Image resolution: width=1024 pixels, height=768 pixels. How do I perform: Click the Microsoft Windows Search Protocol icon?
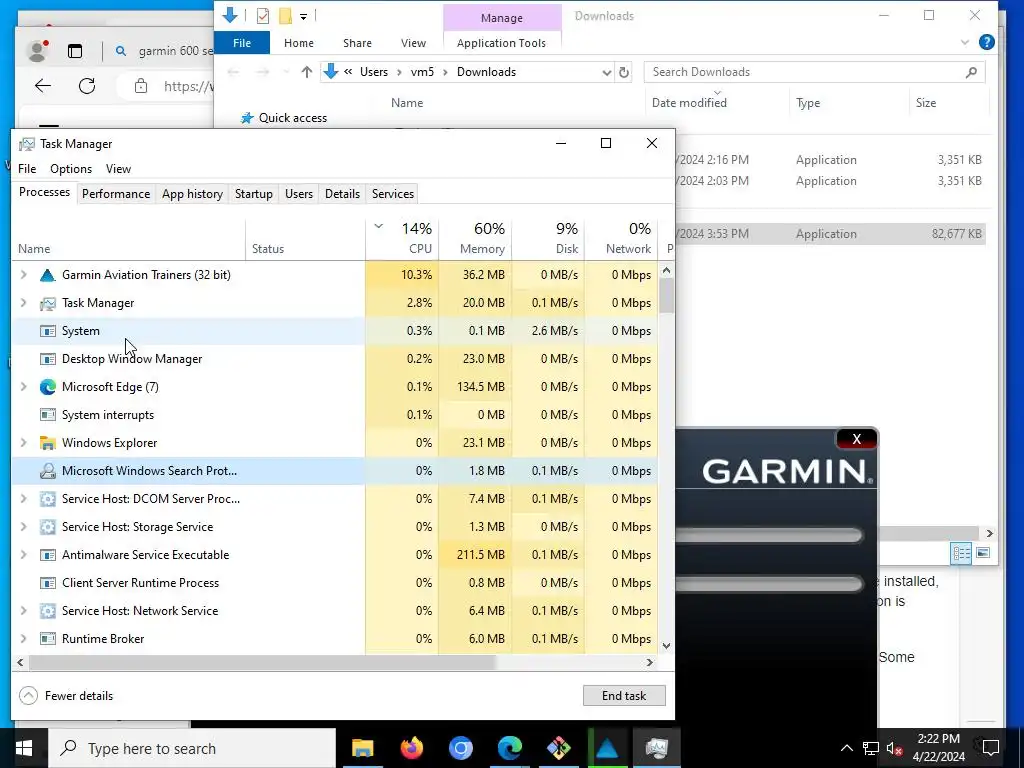pyautogui.click(x=48, y=471)
